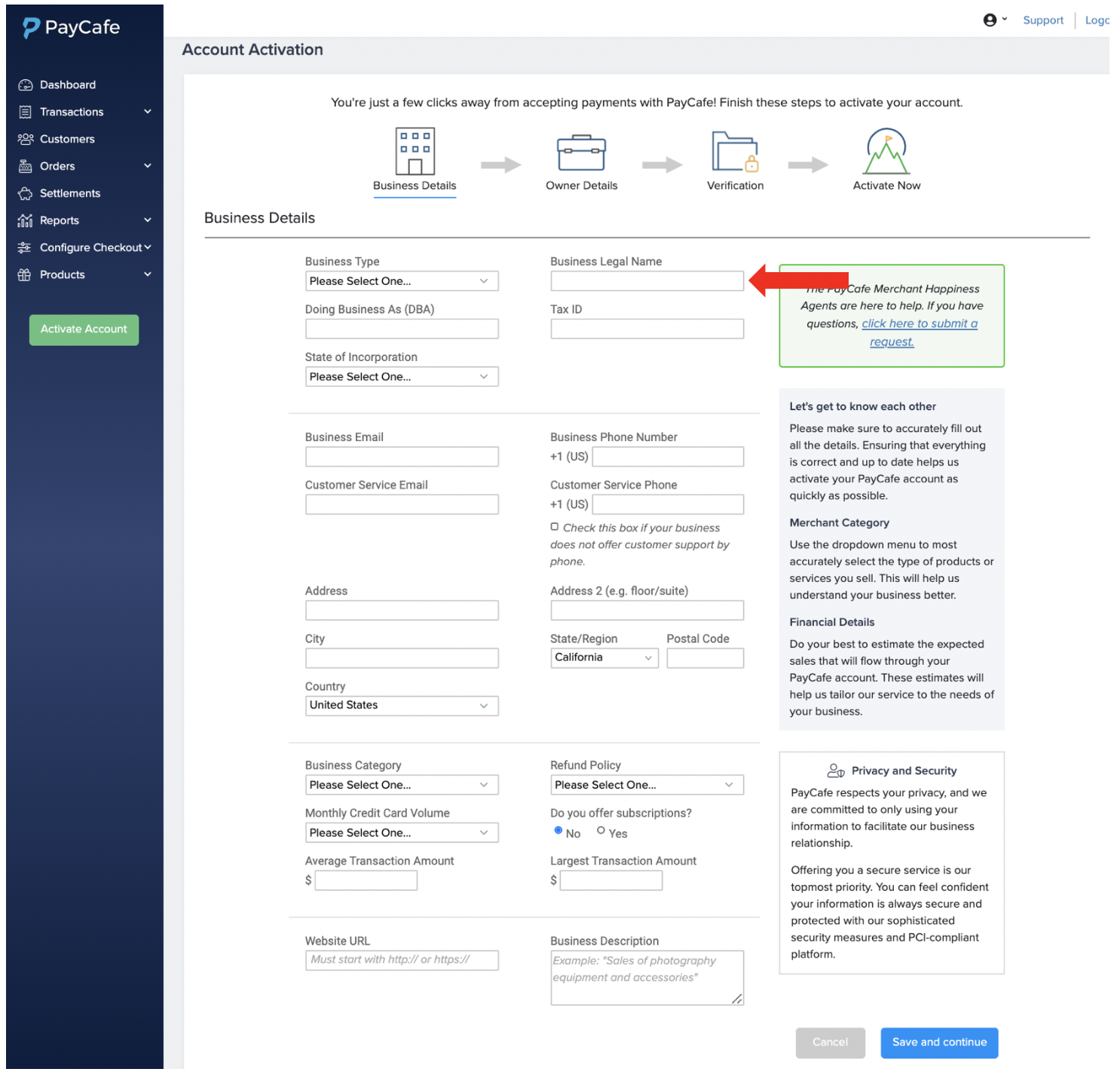Open the State/Region California dropdown

pos(604,658)
